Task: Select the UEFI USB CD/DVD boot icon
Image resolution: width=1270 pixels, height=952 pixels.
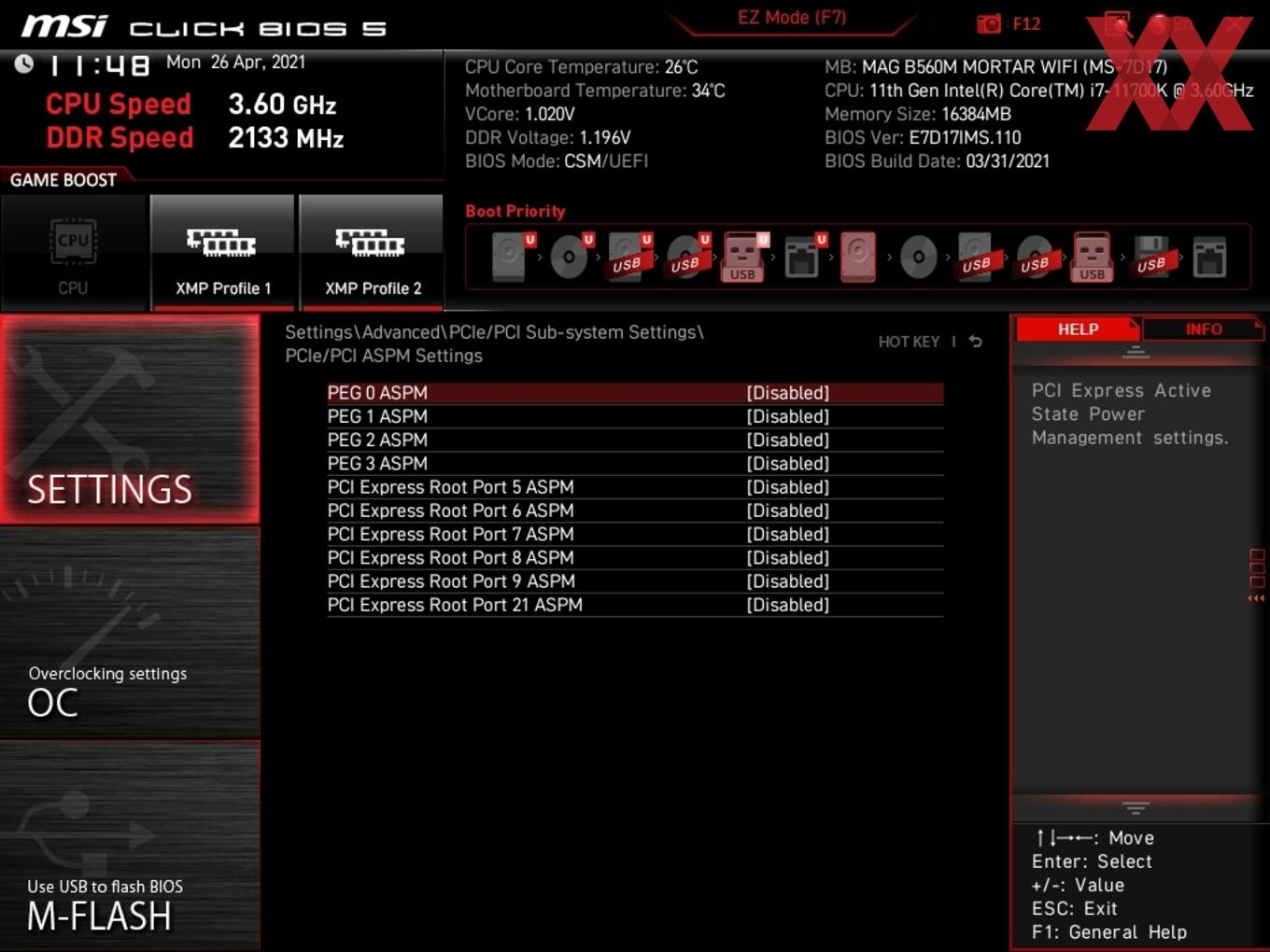Action: pos(687,257)
